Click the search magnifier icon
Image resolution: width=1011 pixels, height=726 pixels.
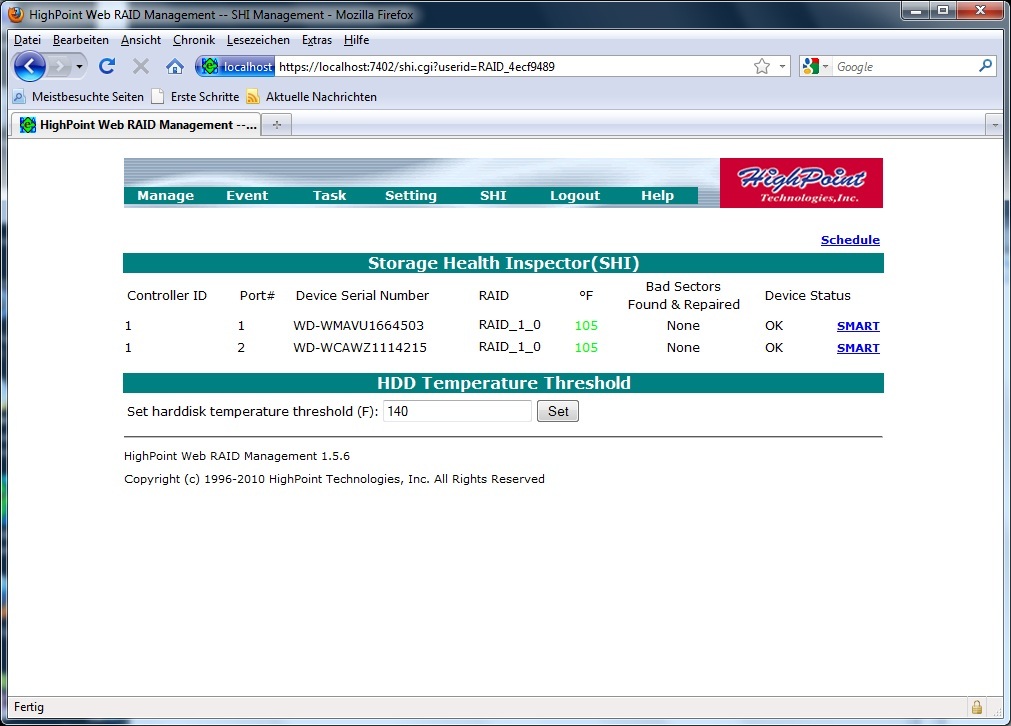coord(985,67)
